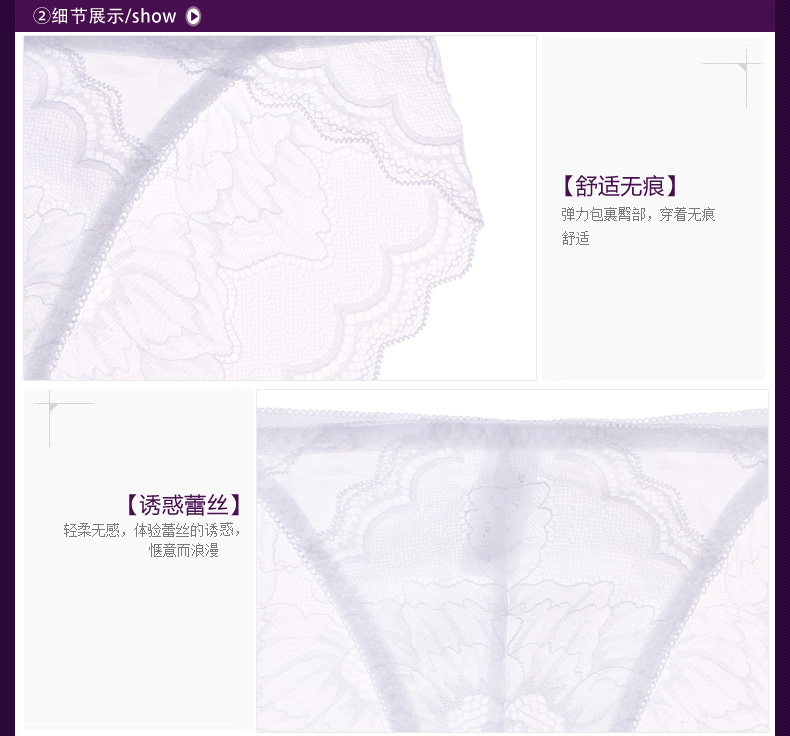The image size is (790, 736).
Task: Click the single 舒适 text line
Action: click(575, 238)
